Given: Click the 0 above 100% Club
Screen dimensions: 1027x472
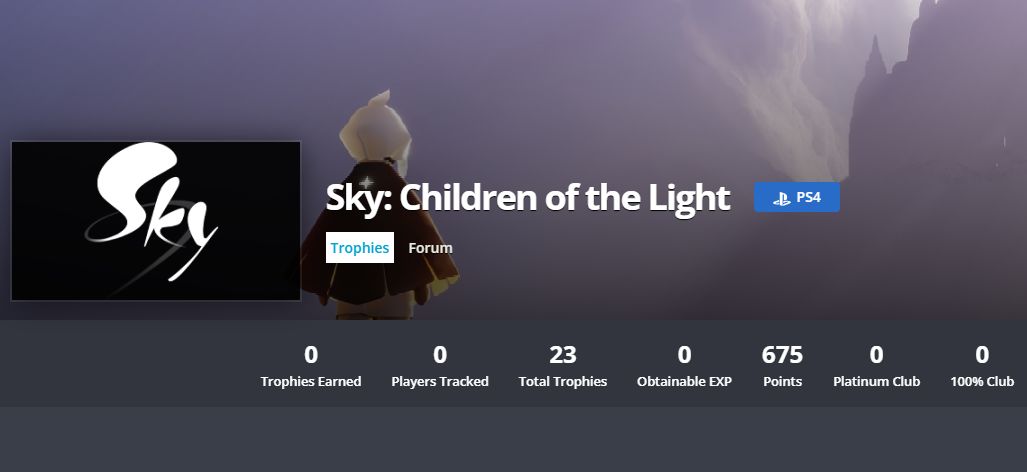Looking at the screenshot, I should [982, 354].
